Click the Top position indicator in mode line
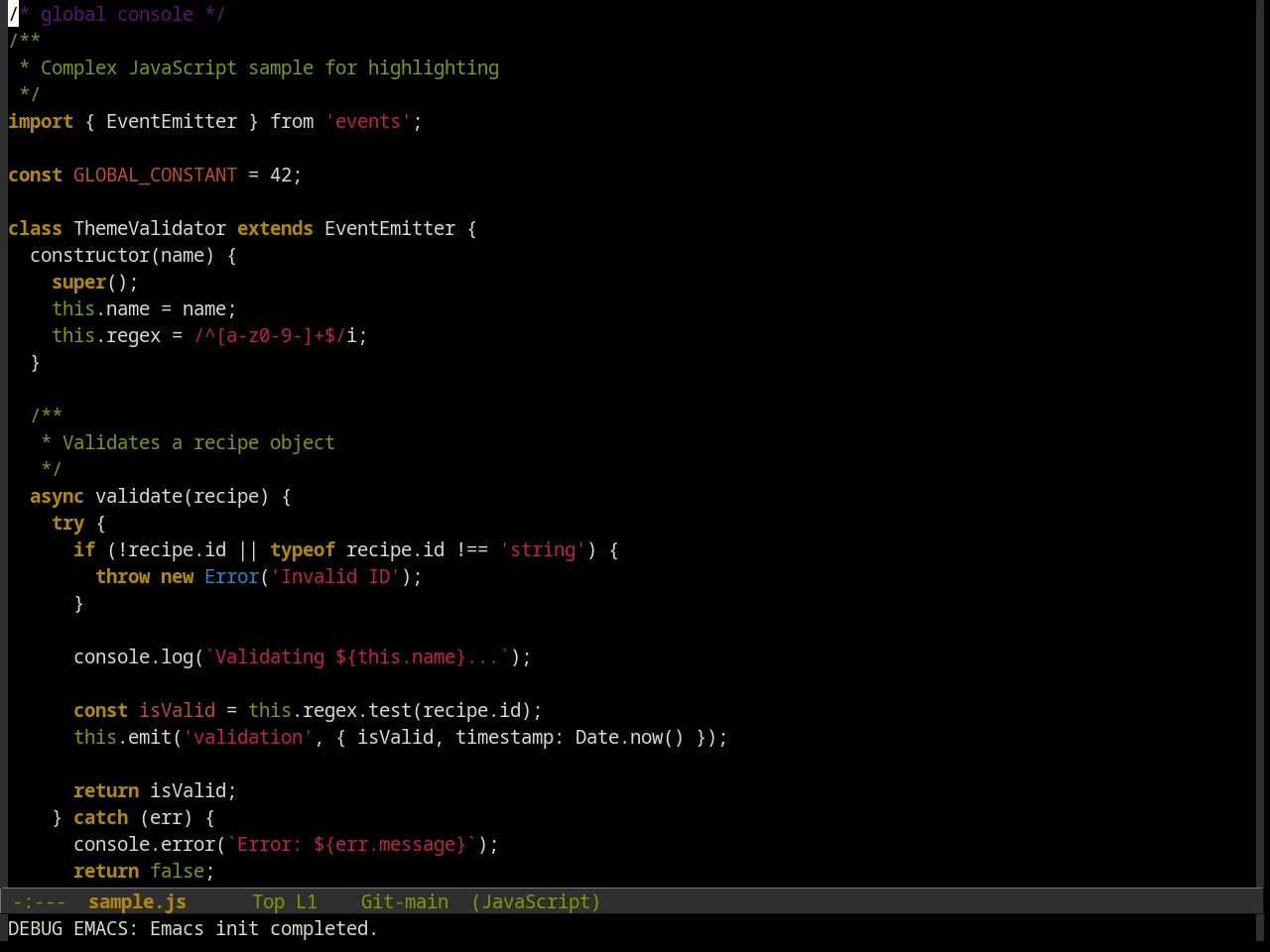Viewport: 1270px width, 952px height. coord(268,901)
